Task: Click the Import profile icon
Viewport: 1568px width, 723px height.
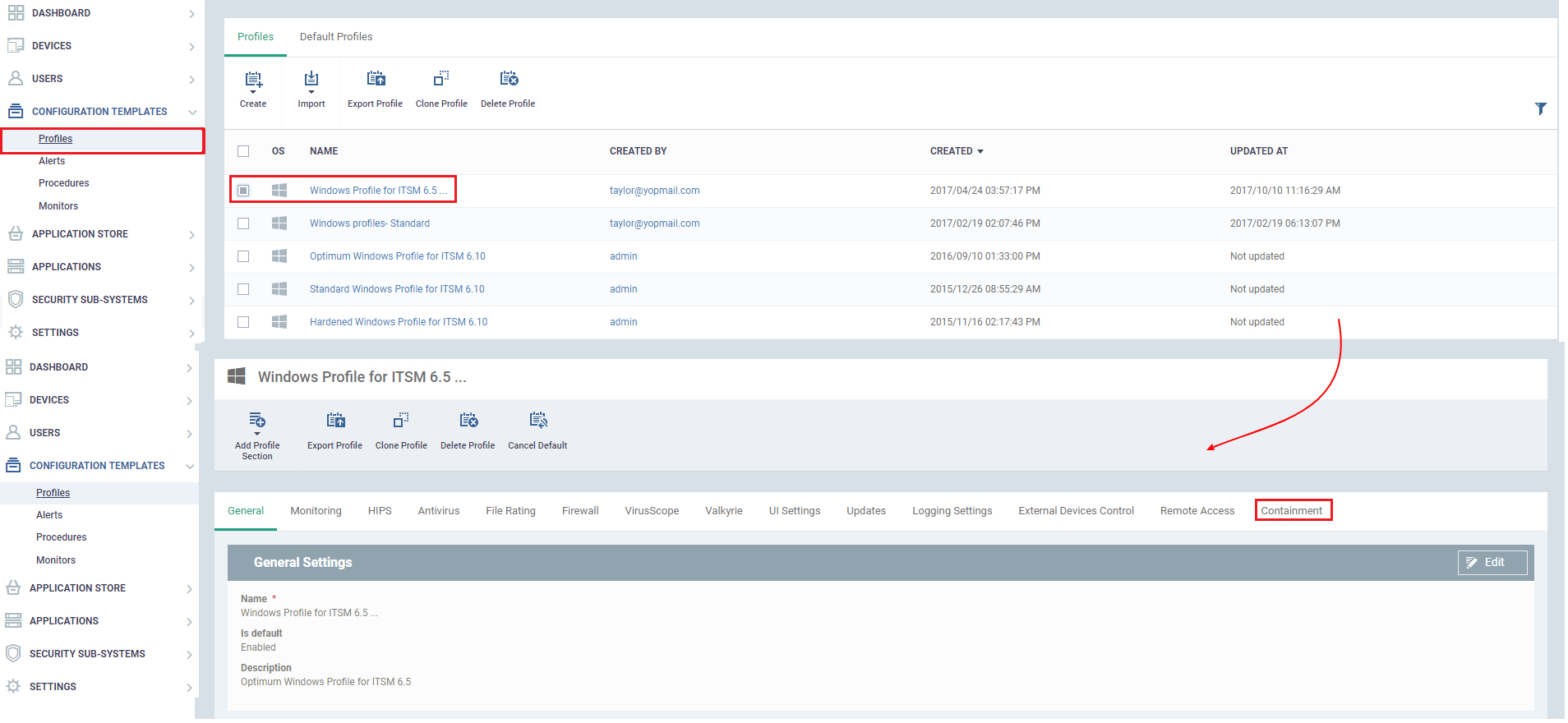Action: (x=311, y=80)
